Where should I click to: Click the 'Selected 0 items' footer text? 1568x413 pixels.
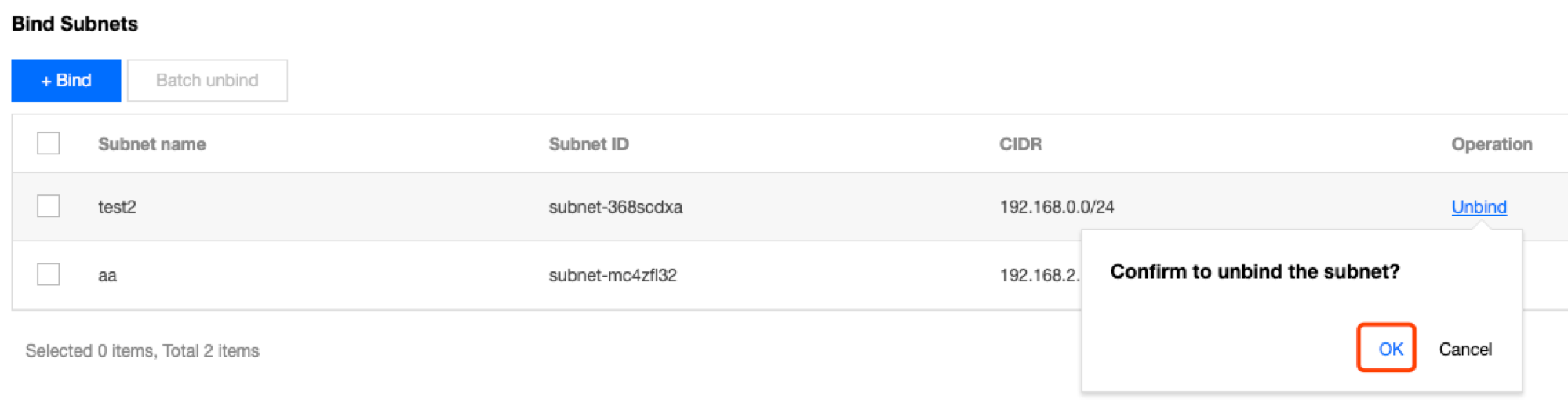[142, 351]
